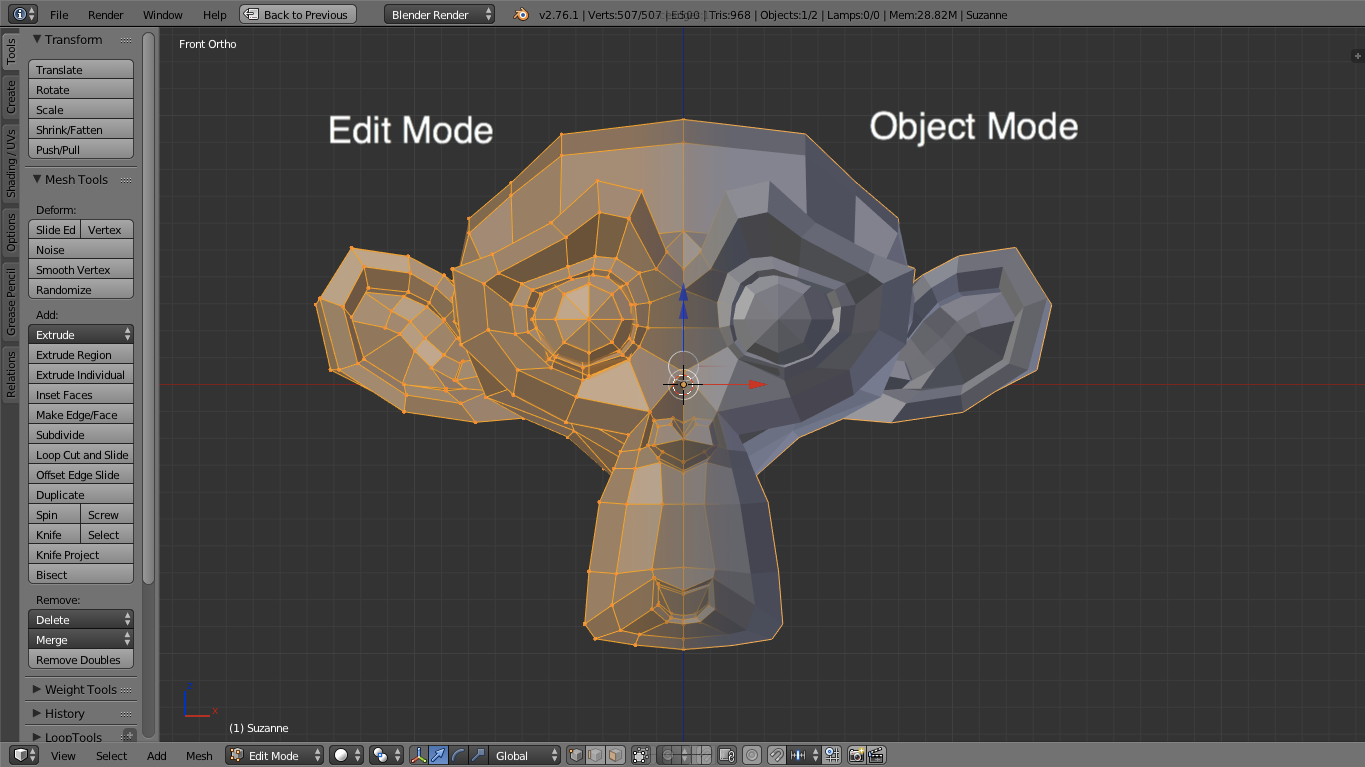Switch to the Grease Pencil tab
Viewport: 1365px width, 767px height.
pos(11,301)
